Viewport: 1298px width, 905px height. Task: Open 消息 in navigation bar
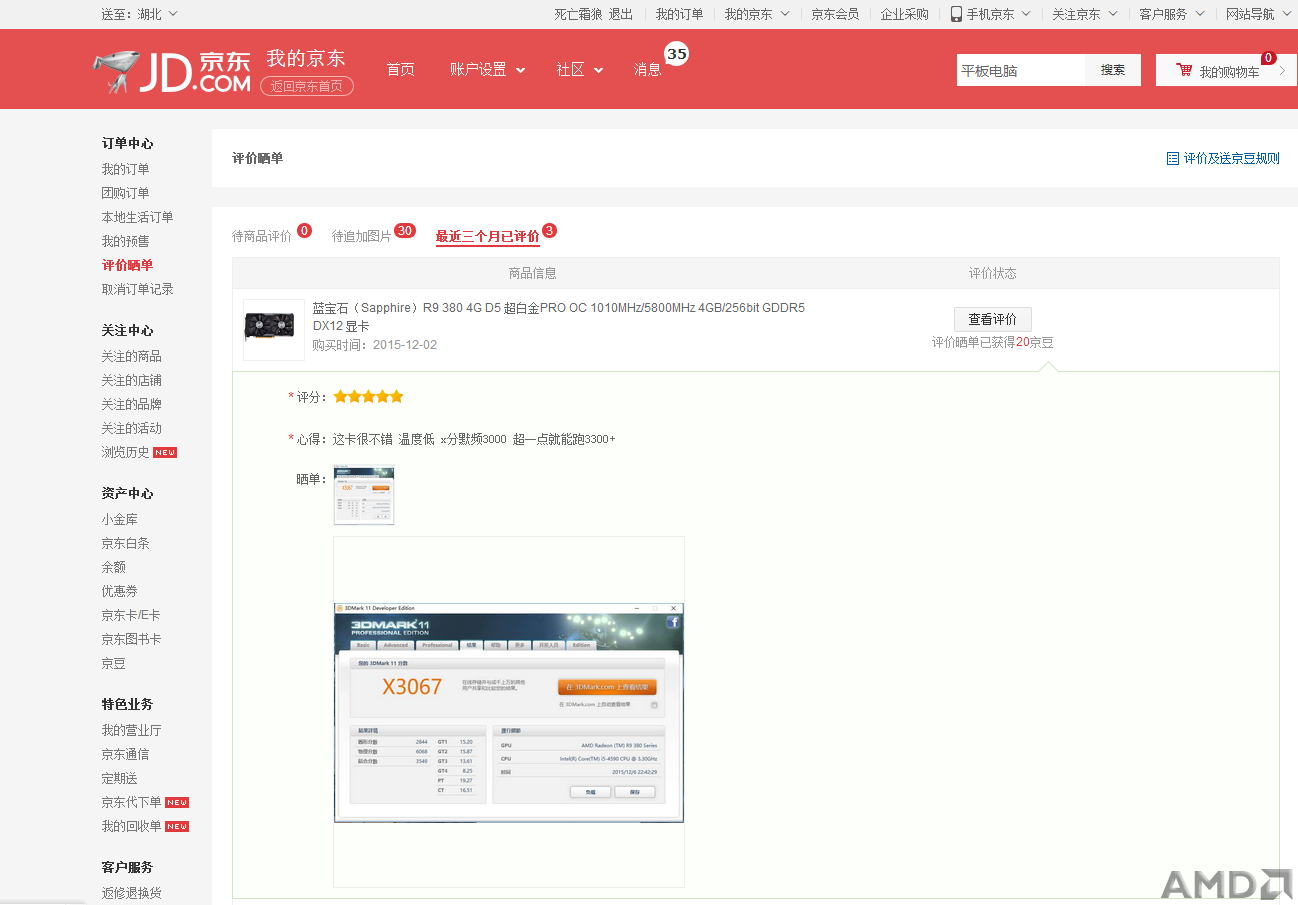click(x=647, y=69)
